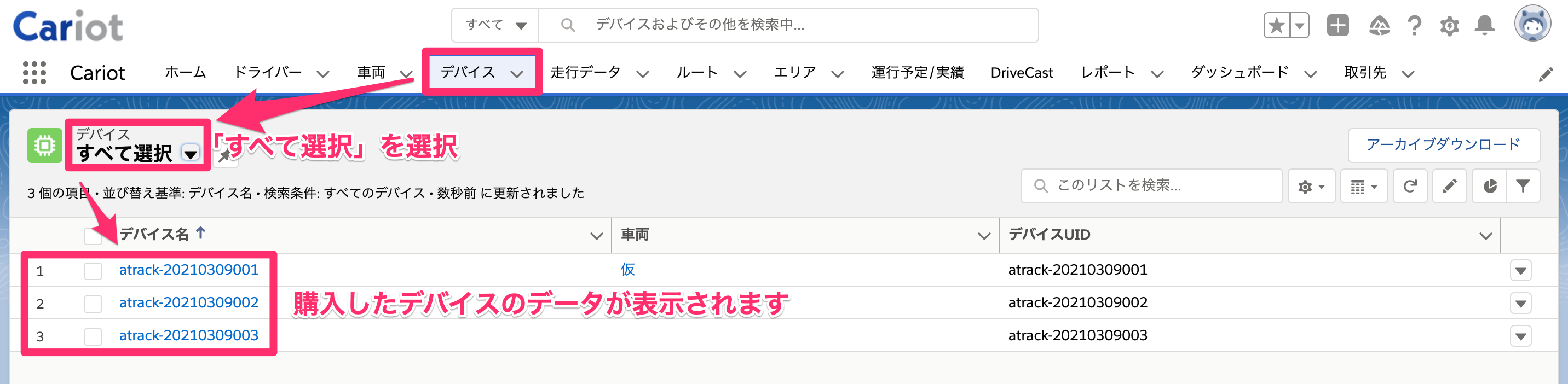This screenshot has width=1568, height=384.
Task: Show the charts panel
Action: pos(1489,186)
